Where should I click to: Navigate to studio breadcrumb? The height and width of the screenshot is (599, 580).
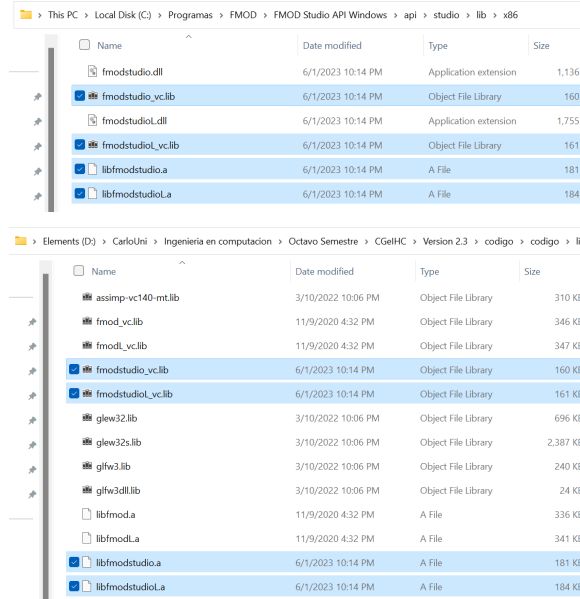coord(446,15)
